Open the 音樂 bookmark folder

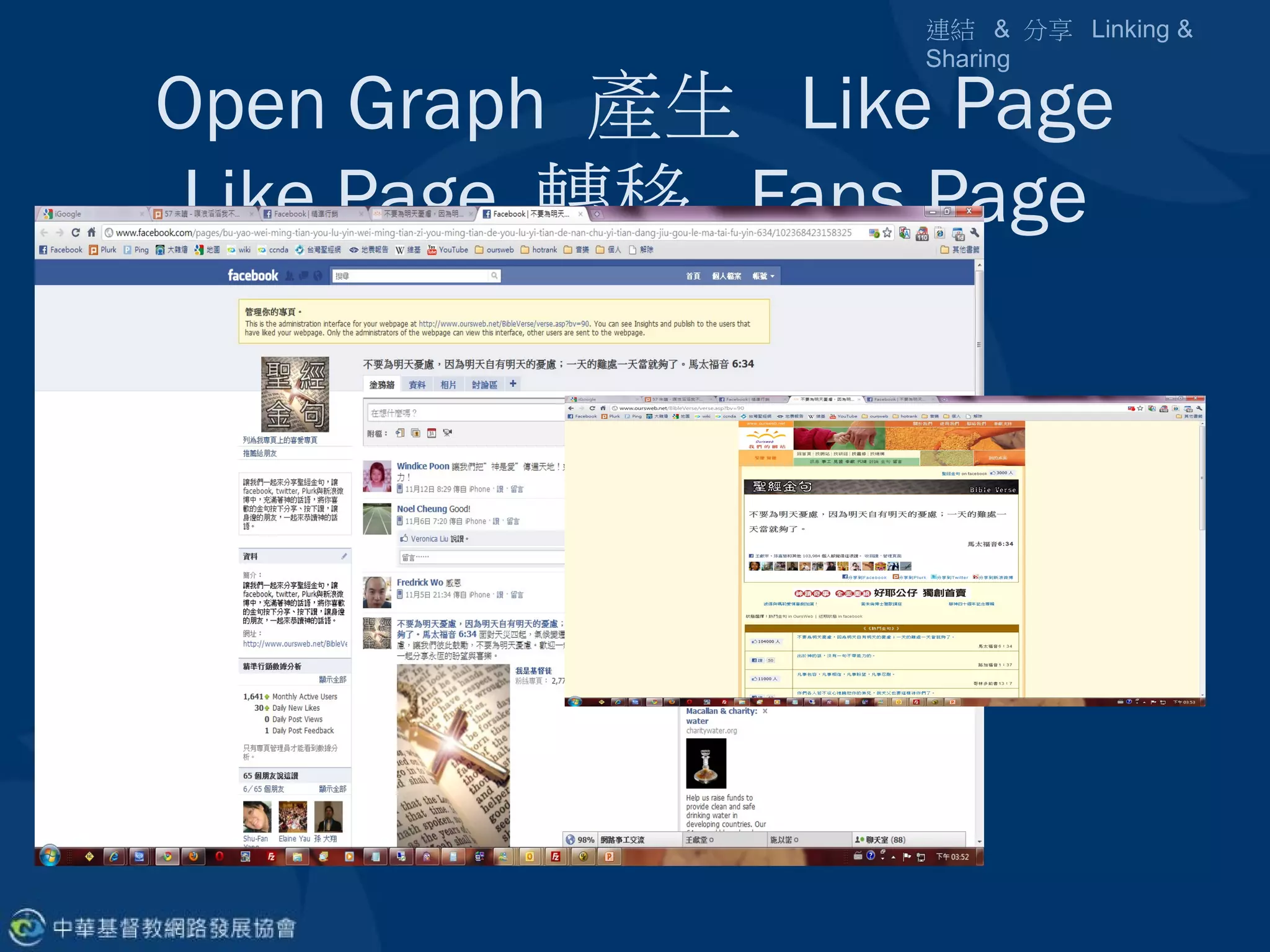[577, 250]
